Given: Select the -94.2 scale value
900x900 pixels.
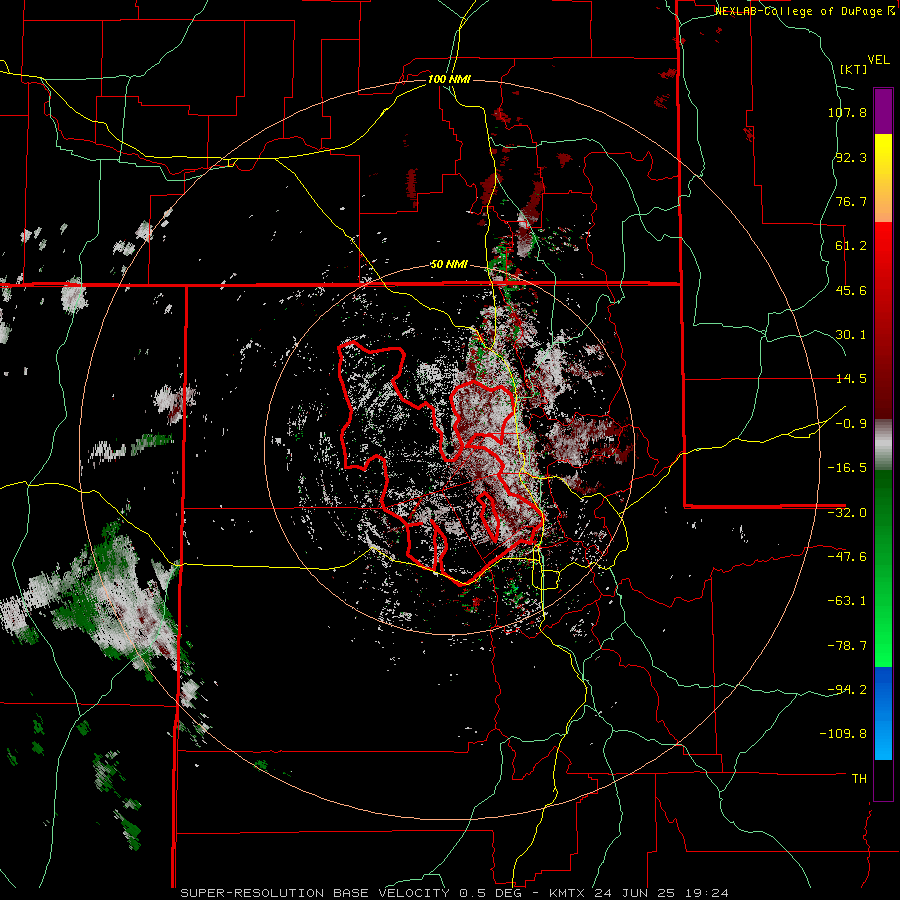Looking at the screenshot, I should (x=847, y=689).
